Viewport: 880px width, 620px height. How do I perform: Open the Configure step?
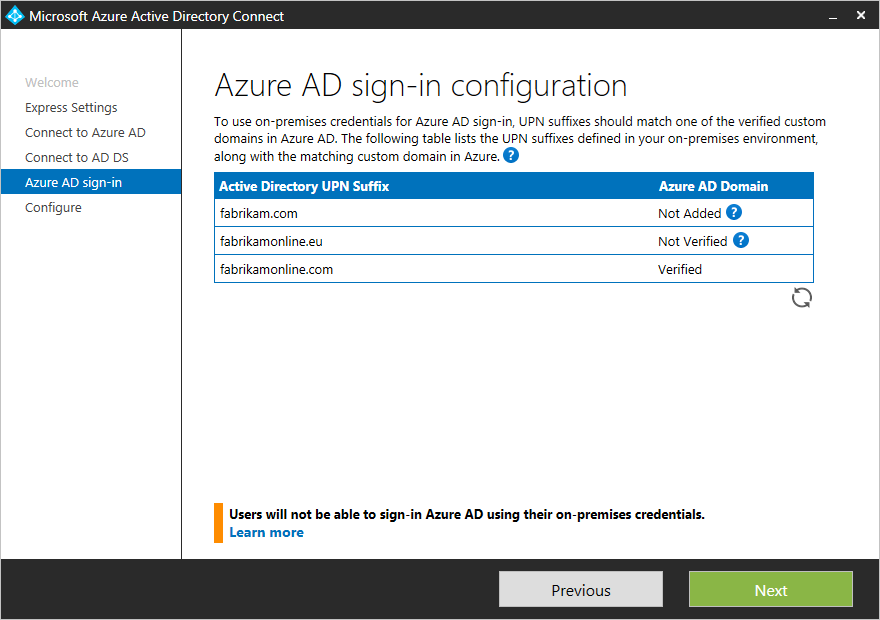(x=53, y=208)
